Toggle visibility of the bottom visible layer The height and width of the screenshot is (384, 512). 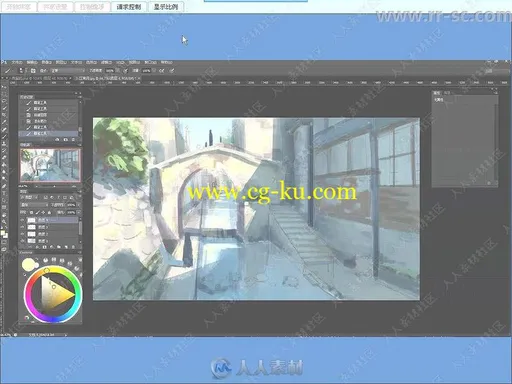click(x=23, y=241)
